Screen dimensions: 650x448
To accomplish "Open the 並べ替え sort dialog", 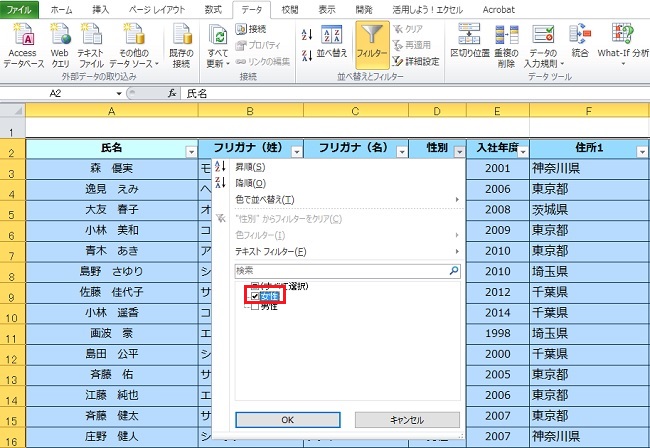I will point(332,42).
